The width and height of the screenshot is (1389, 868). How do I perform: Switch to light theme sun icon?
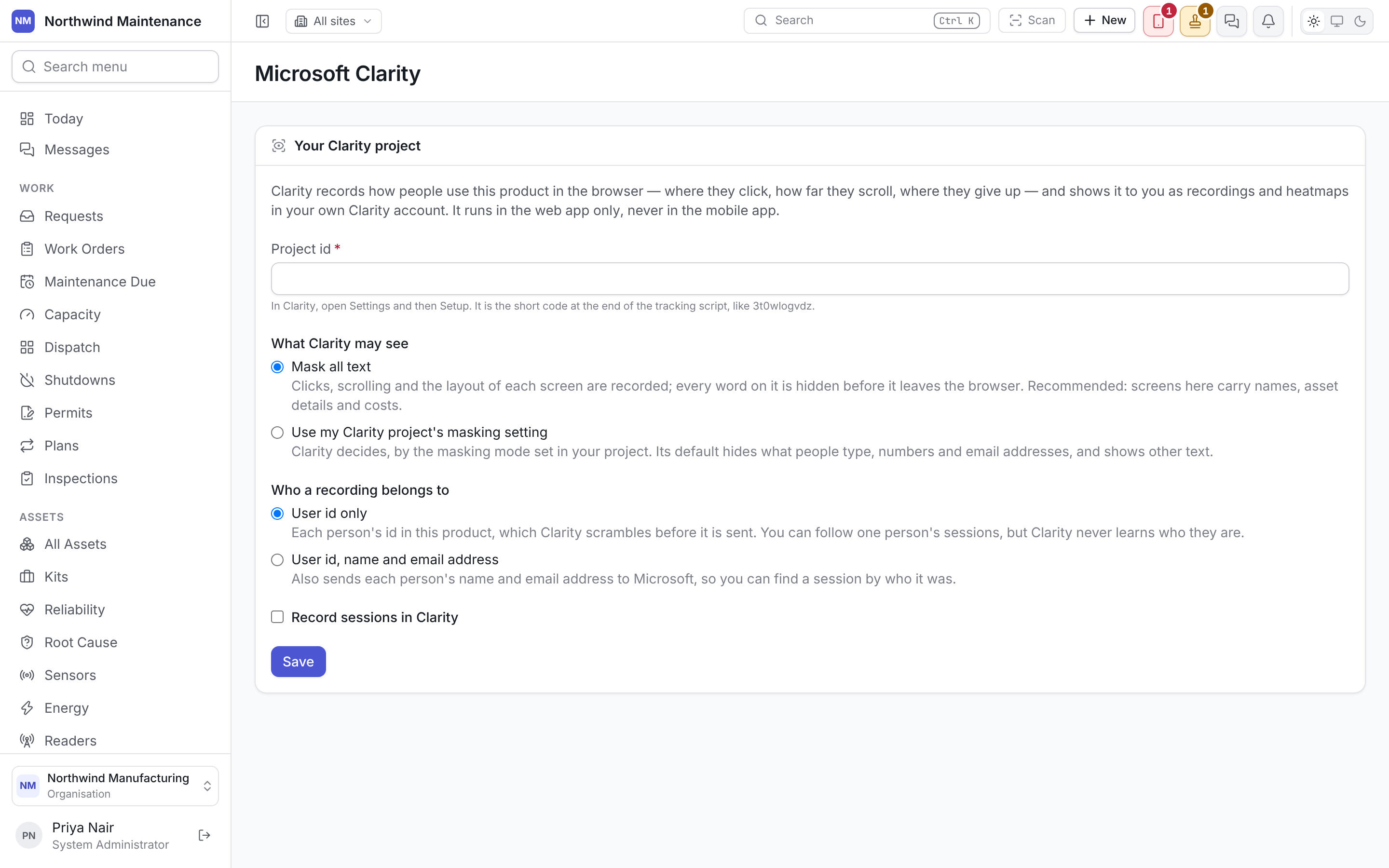(1314, 21)
